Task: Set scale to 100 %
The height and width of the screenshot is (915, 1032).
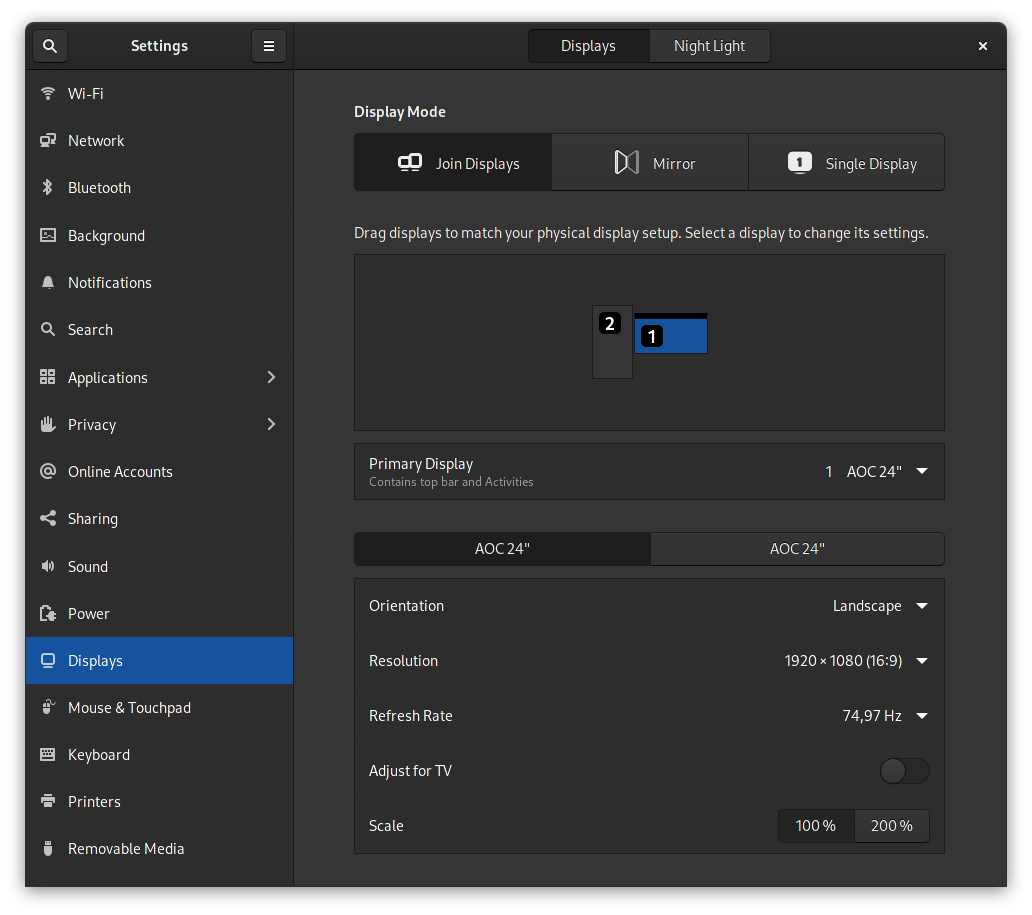Action: tap(815, 825)
